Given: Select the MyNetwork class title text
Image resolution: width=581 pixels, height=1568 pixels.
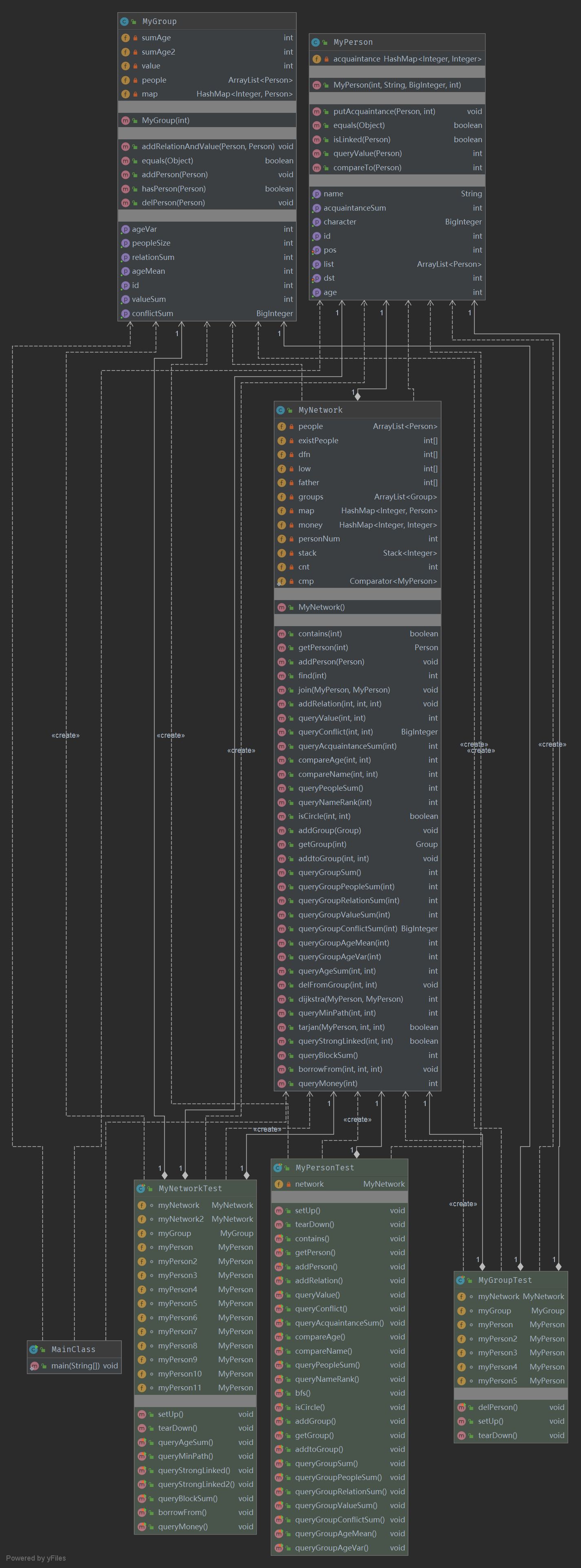Looking at the screenshot, I should (x=320, y=410).
